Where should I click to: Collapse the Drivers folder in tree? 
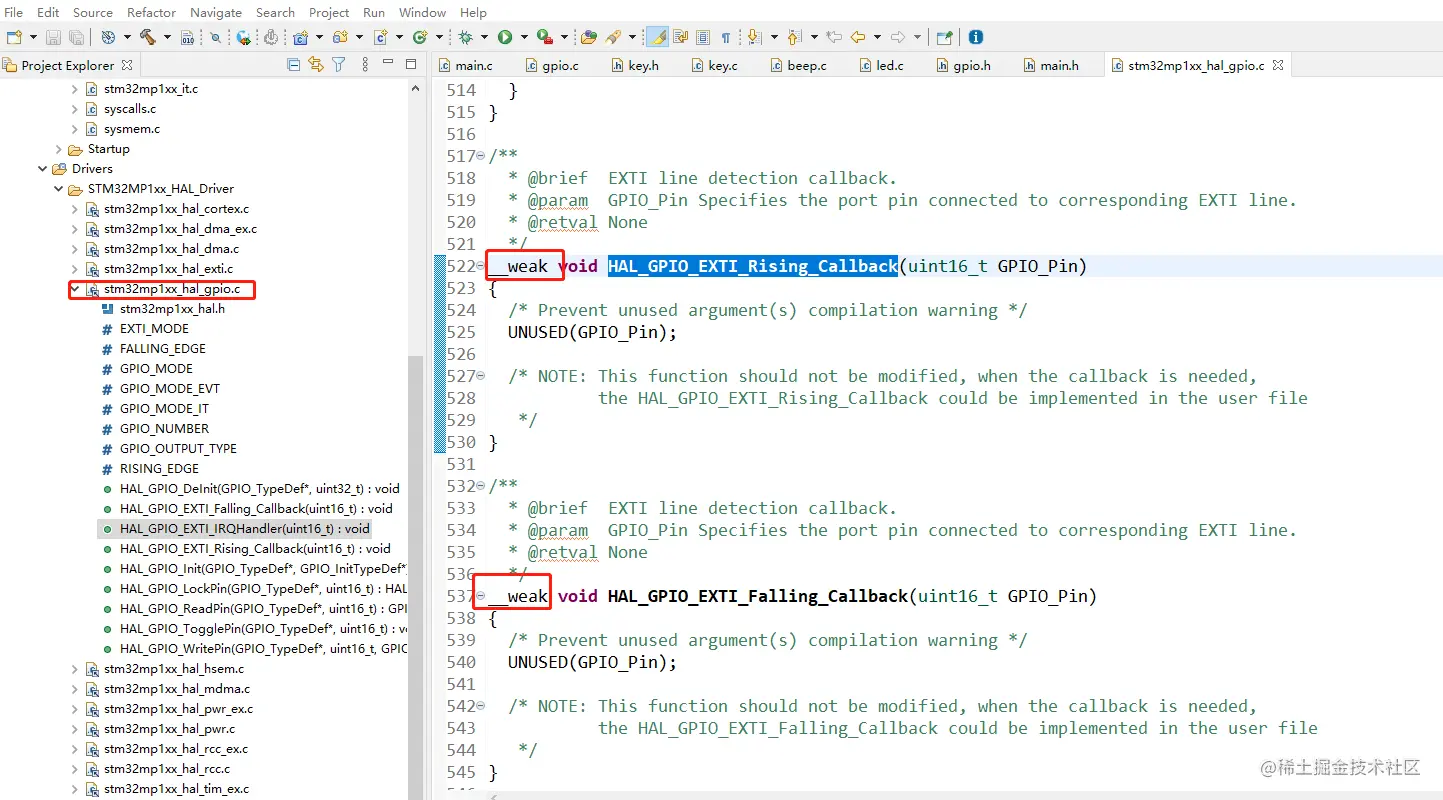pos(43,169)
